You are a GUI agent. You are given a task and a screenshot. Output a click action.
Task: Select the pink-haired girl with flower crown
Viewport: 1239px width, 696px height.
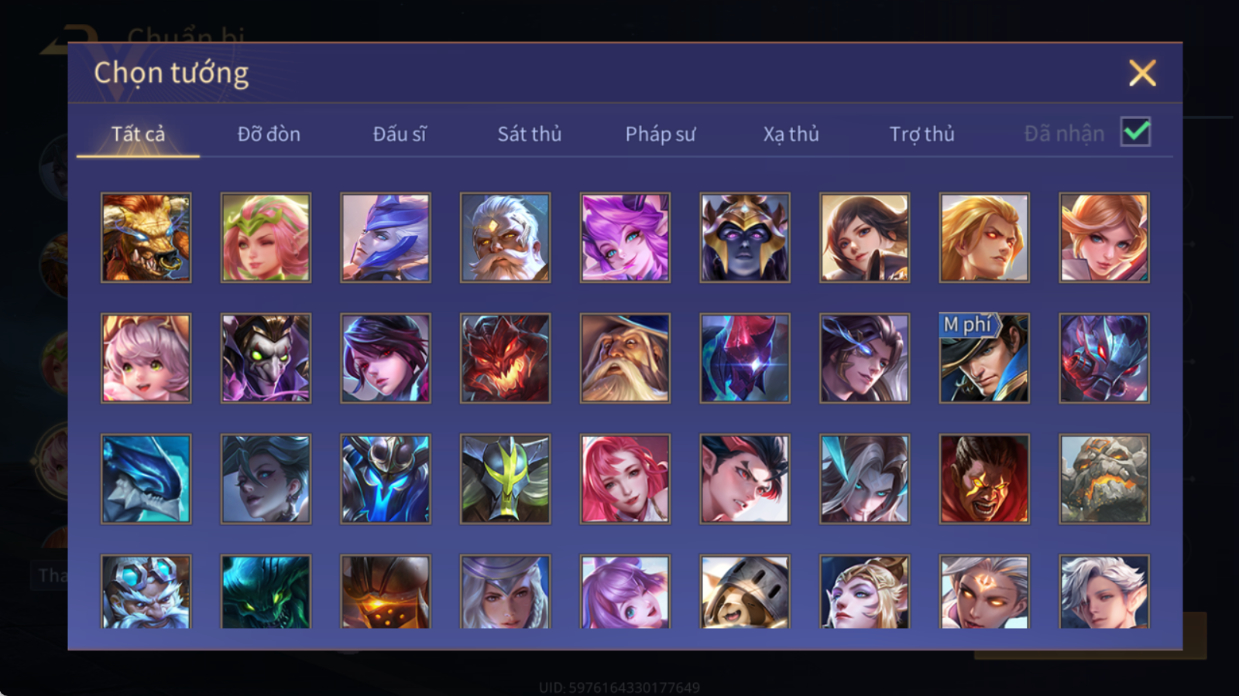click(x=266, y=238)
